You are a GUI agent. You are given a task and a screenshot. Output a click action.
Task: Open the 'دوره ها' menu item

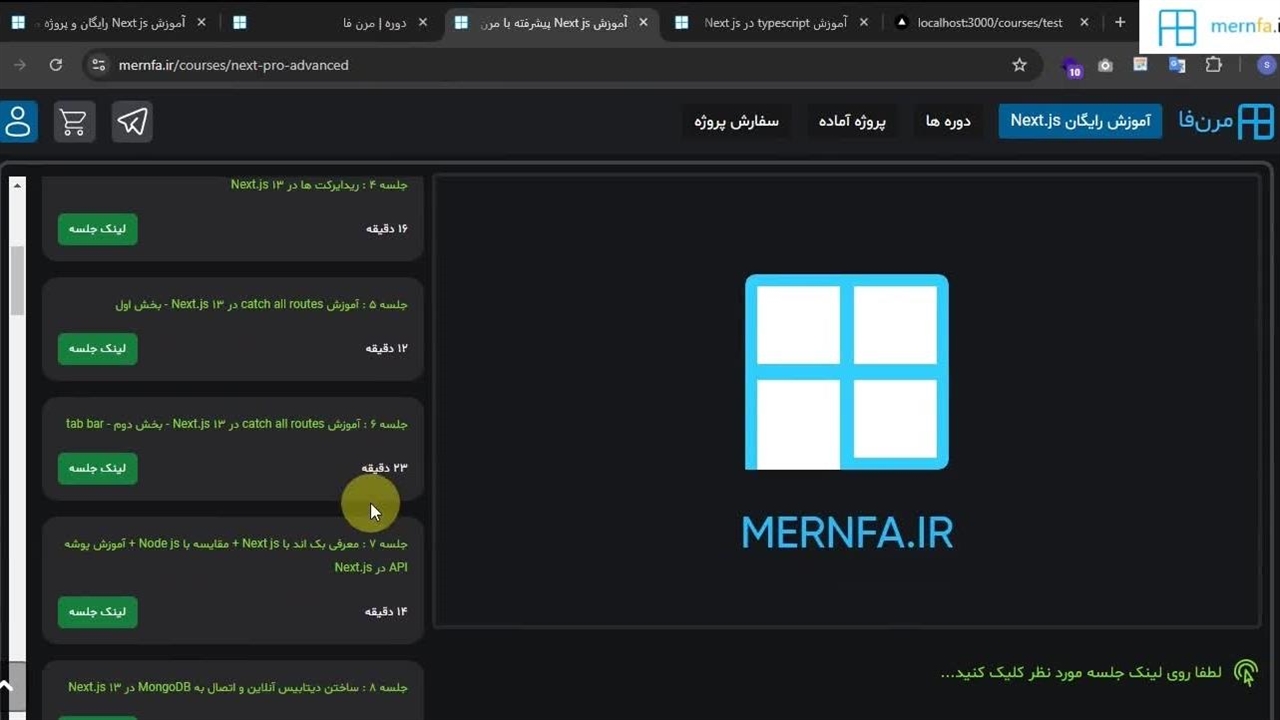pyautogui.click(x=948, y=121)
